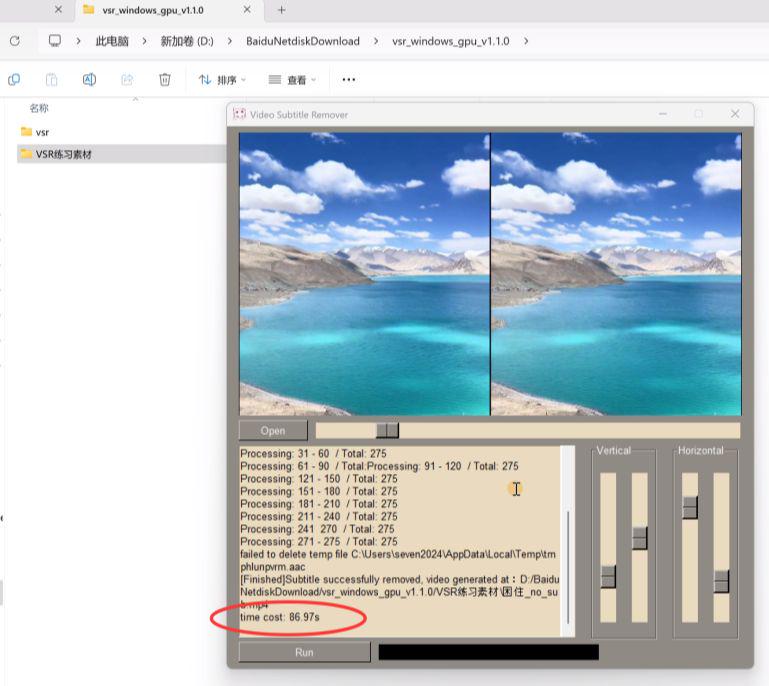The height and width of the screenshot is (686, 769).
Task: Click log line 'Processing: 211 - 240 / Total: 275'
Action: coord(319,516)
